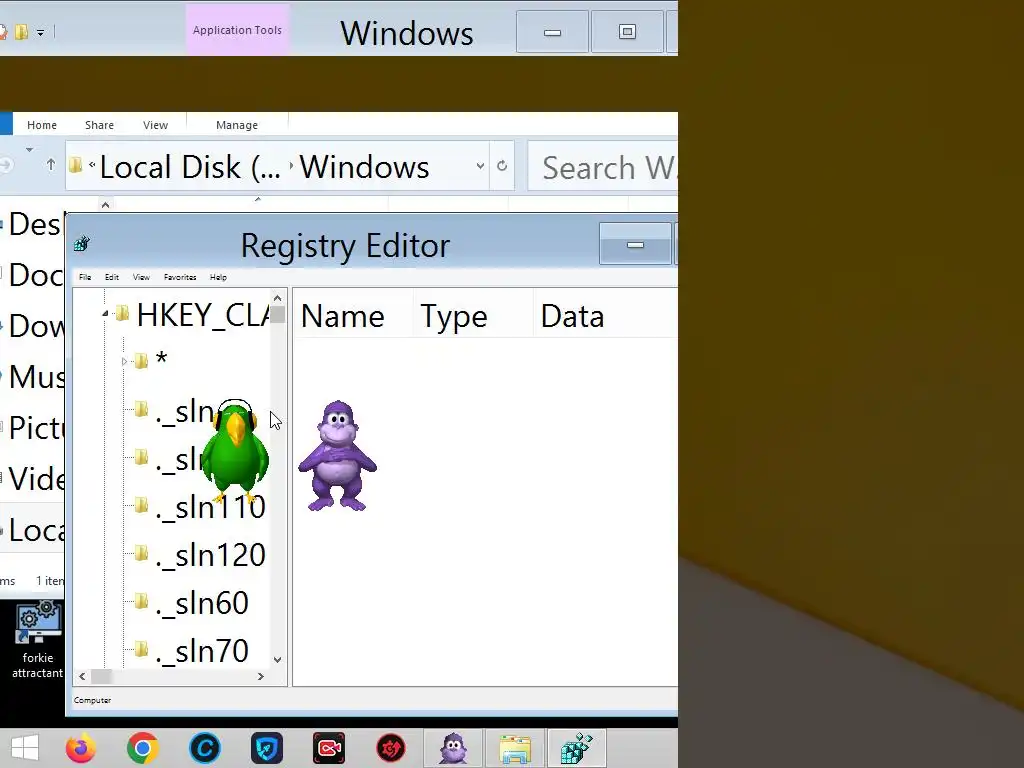Click the Application Tools tab header
Viewport: 1024px width, 768px height.
coord(237,30)
